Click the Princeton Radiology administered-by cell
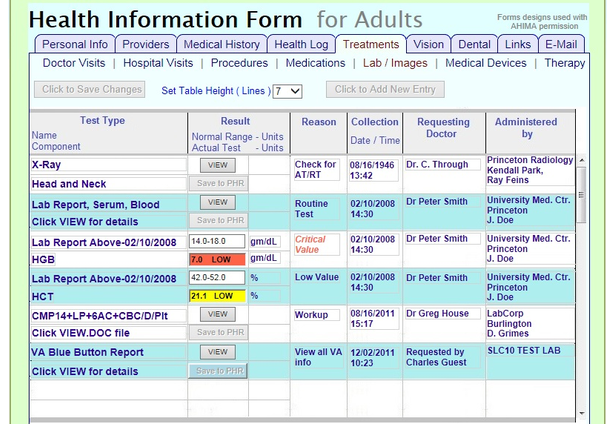This screenshot has height=424, width=615. coord(530,170)
